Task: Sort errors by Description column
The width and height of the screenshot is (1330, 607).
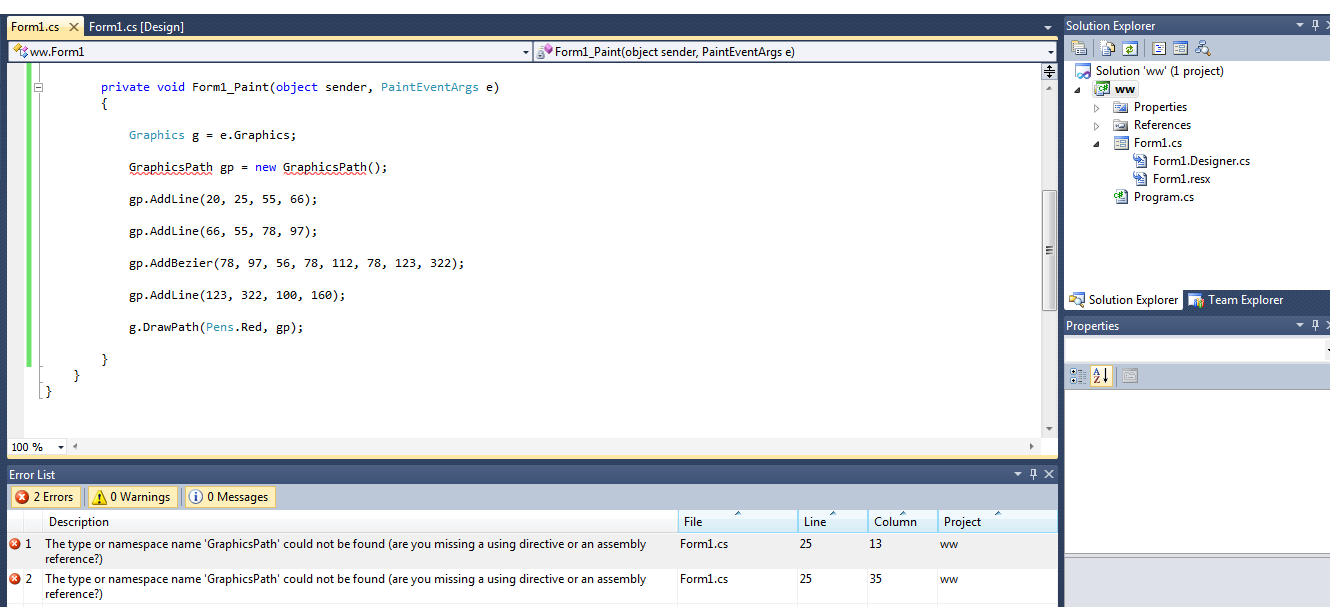Action: (360, 521)
